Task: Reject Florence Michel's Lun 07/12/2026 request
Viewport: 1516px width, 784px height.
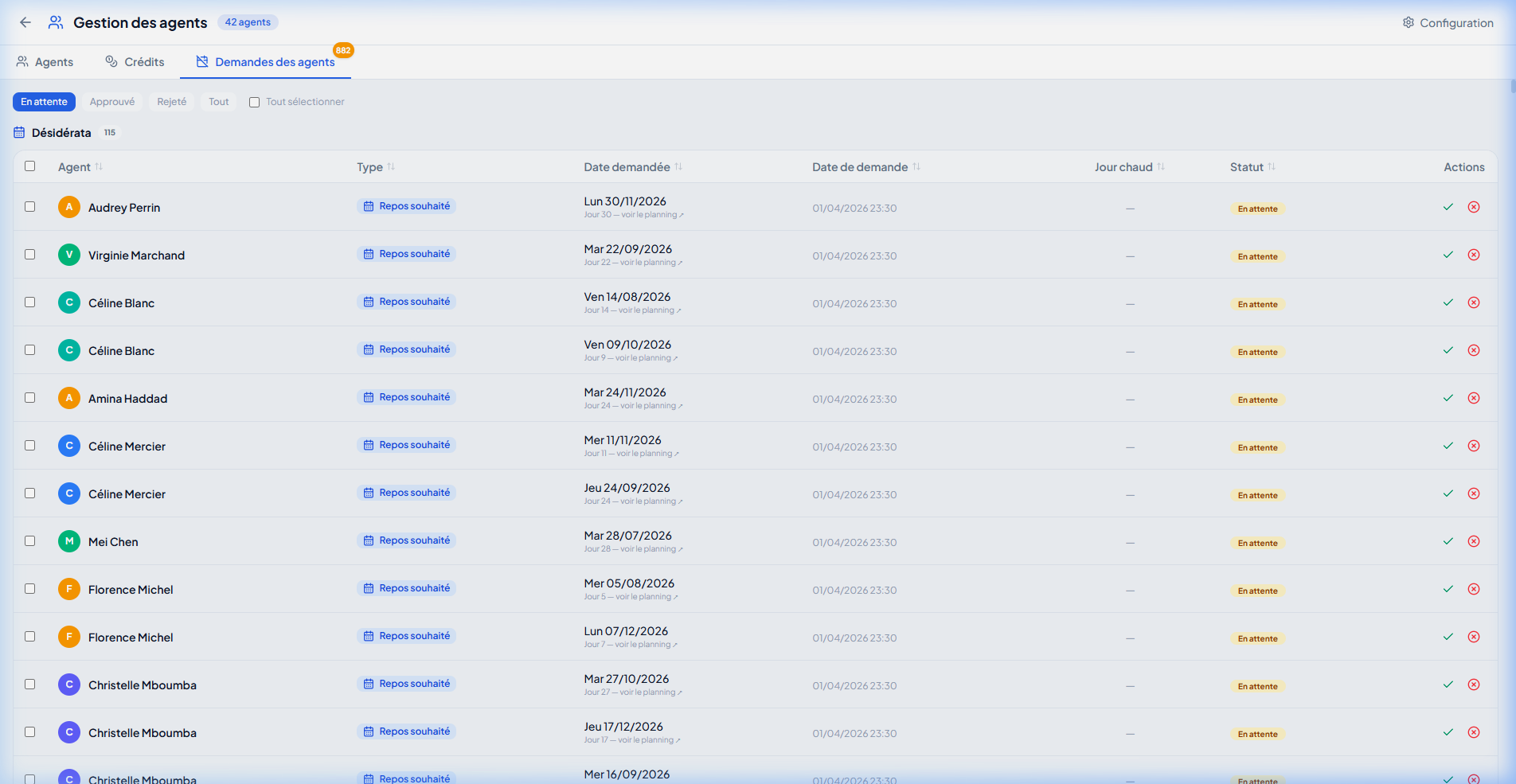Action: tap(1474, 637)
